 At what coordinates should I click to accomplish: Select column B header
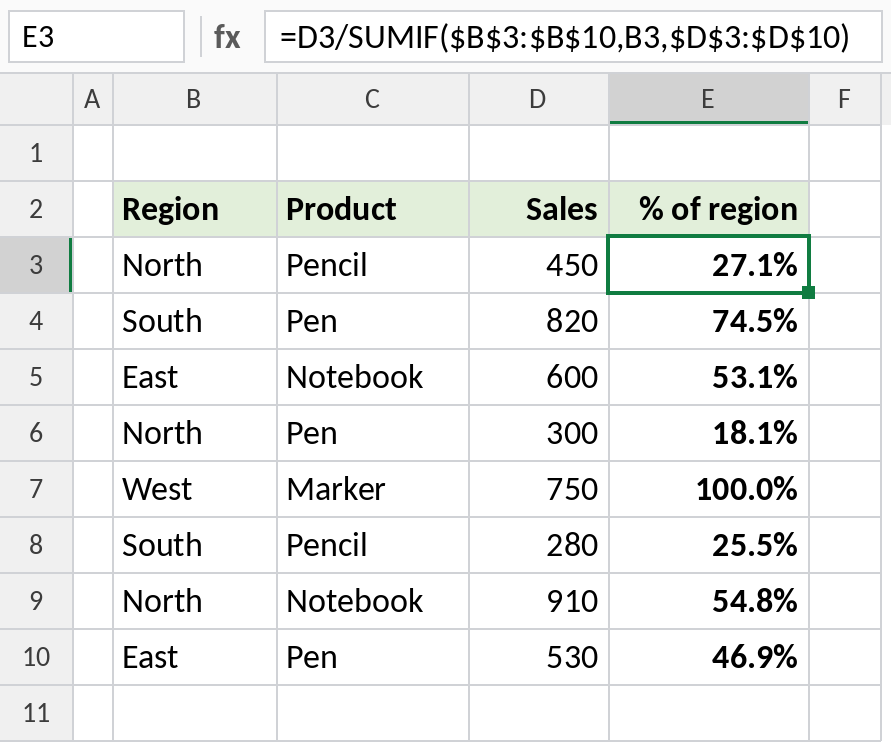click(x=195, y=99)
